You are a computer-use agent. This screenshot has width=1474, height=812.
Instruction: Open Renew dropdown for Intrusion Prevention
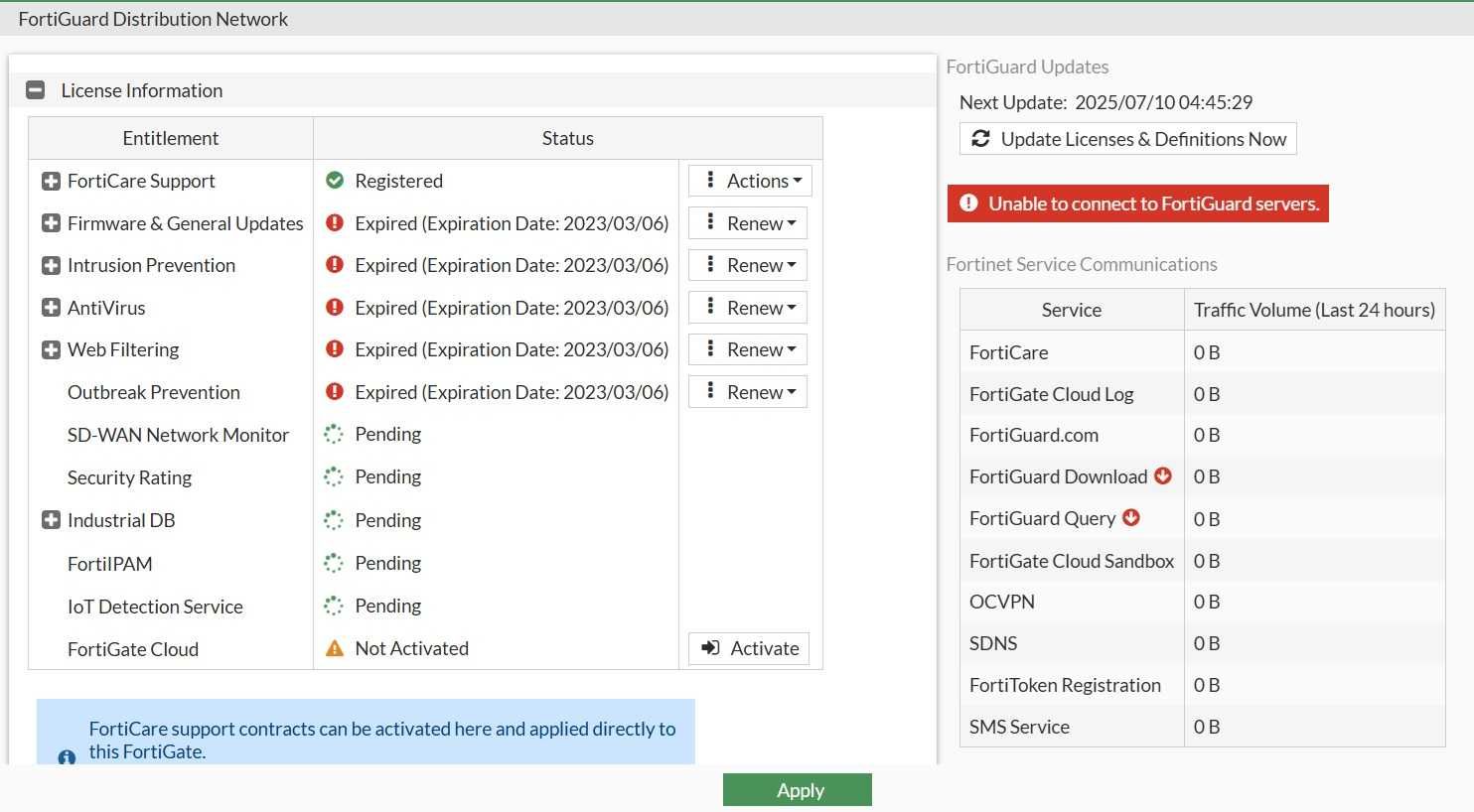(748, 265)
